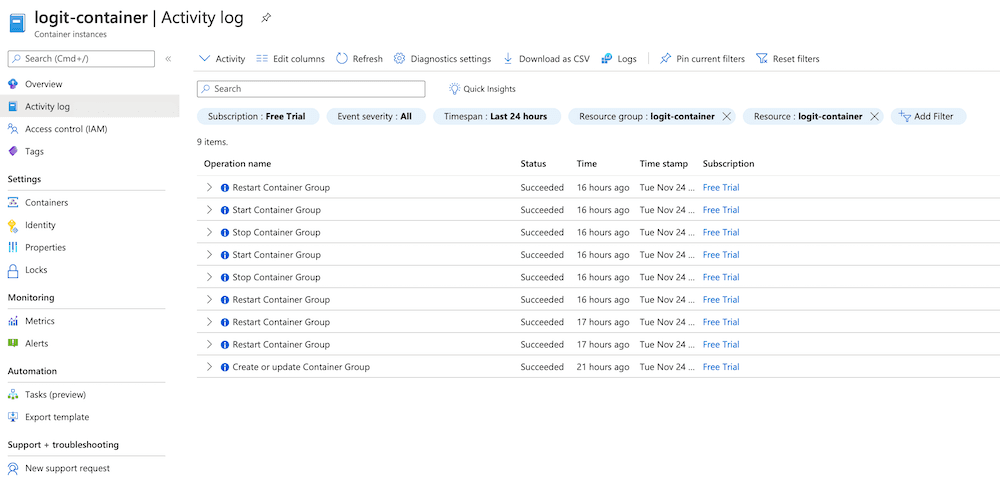Download activity log as CSV
Viewport: 1000px width, 492px height.
[546, 59]
